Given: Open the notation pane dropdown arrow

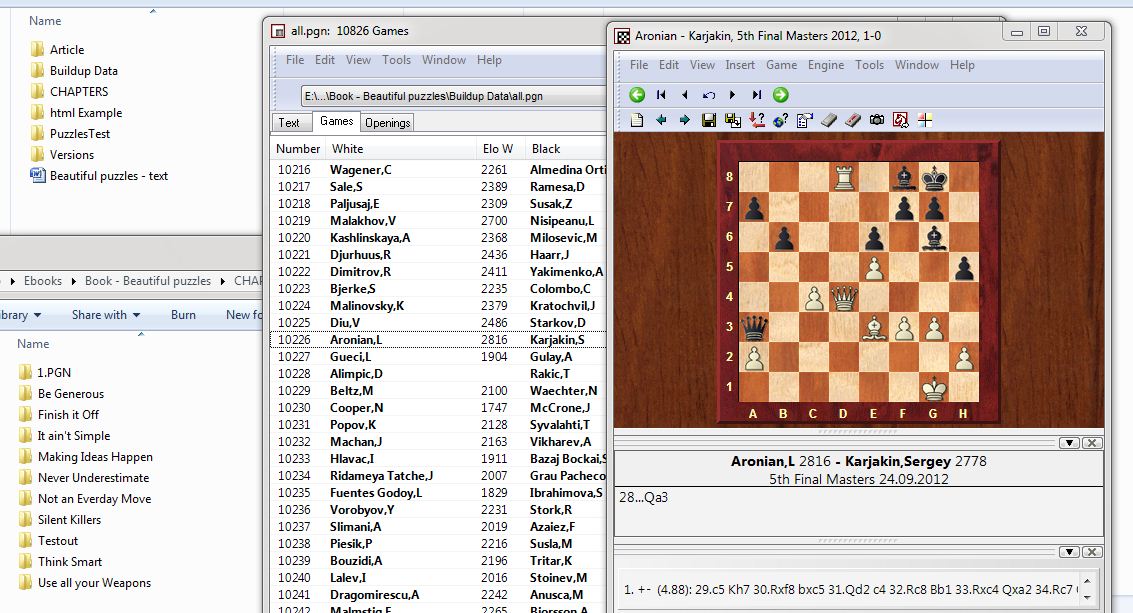Looking at the screenshot, I should 1069,443.
